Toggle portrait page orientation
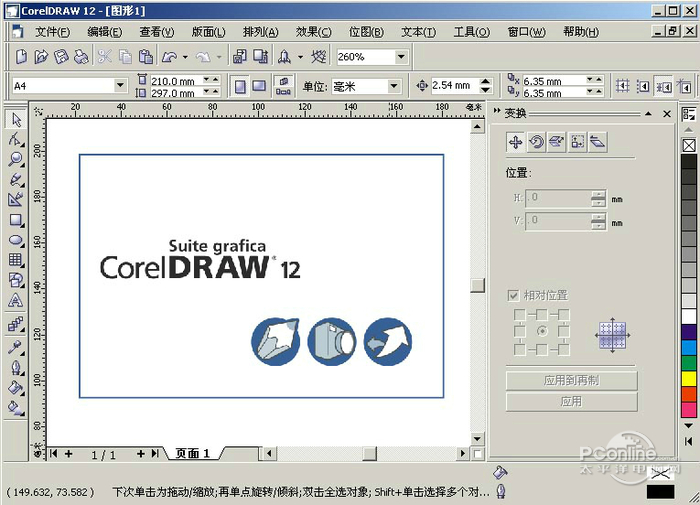The height and width of the screenshot is (505, 700). click(x=240, y=86)
